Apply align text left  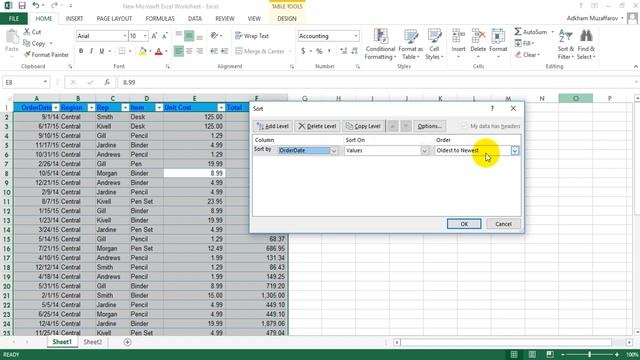[x=179, y=51]
